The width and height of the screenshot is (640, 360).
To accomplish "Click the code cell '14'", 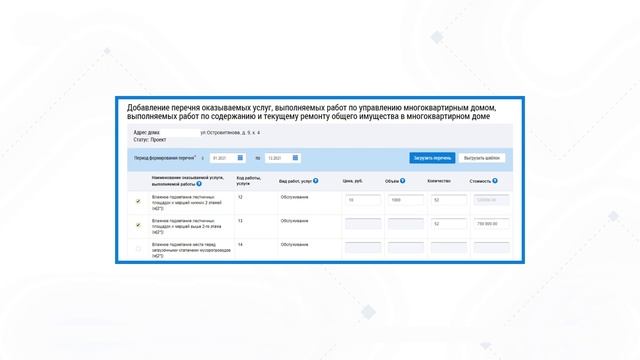I will pyautogui.click(x=240, y=244).
